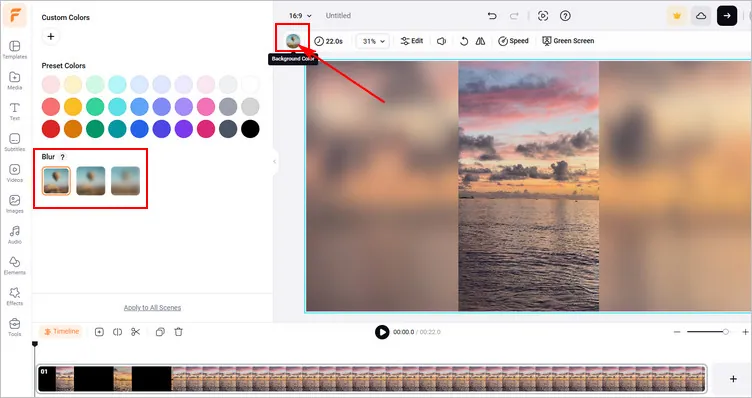Set the 22.0s duration
This screenshot has height=398, width=752.
(329, 41)
